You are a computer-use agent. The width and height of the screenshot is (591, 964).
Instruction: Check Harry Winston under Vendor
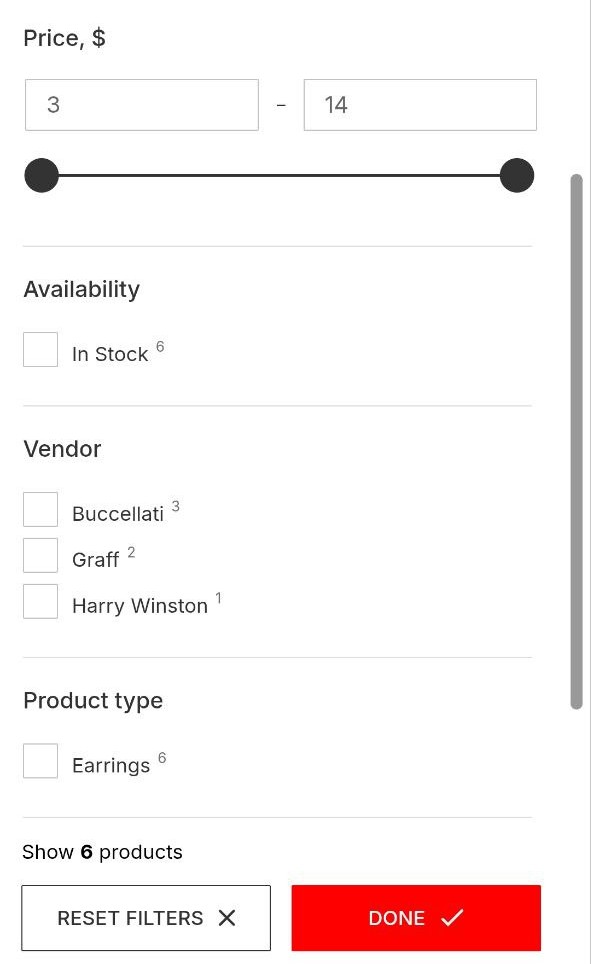[x=40, y=600]
